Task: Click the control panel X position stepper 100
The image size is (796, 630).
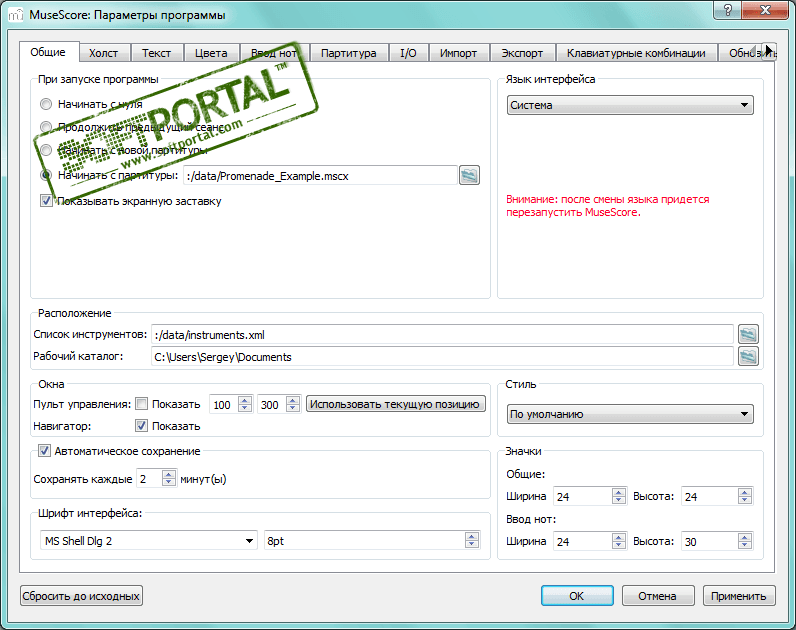Action: (245, 405)
